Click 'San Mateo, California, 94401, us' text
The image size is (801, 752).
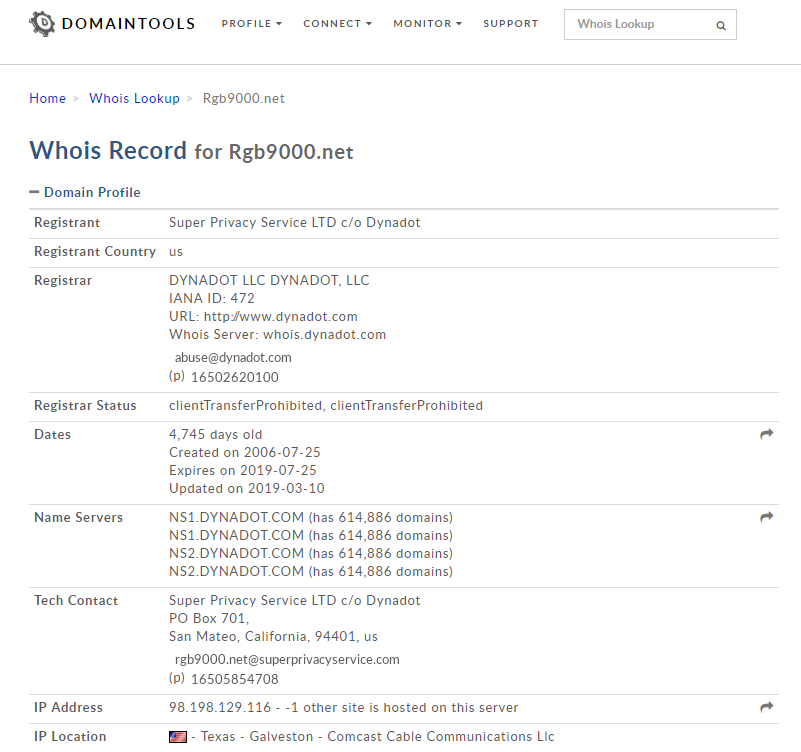point(273,637)
